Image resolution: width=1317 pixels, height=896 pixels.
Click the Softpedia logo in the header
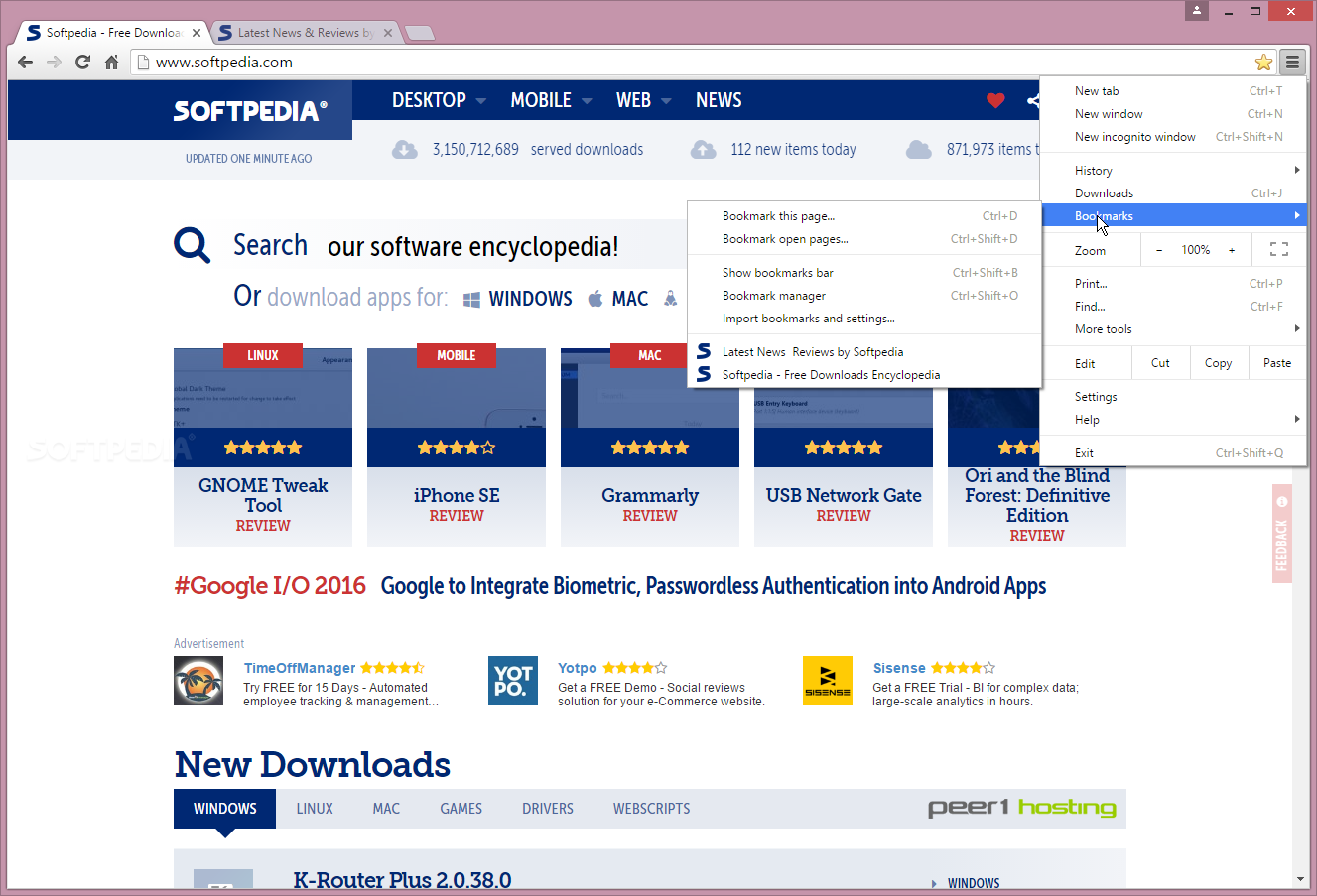click(x=250, y=110)
